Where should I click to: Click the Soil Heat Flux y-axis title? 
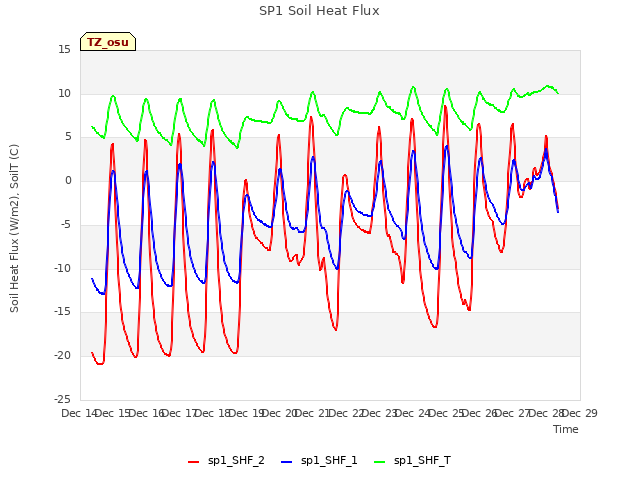click(x=14, y=229)
